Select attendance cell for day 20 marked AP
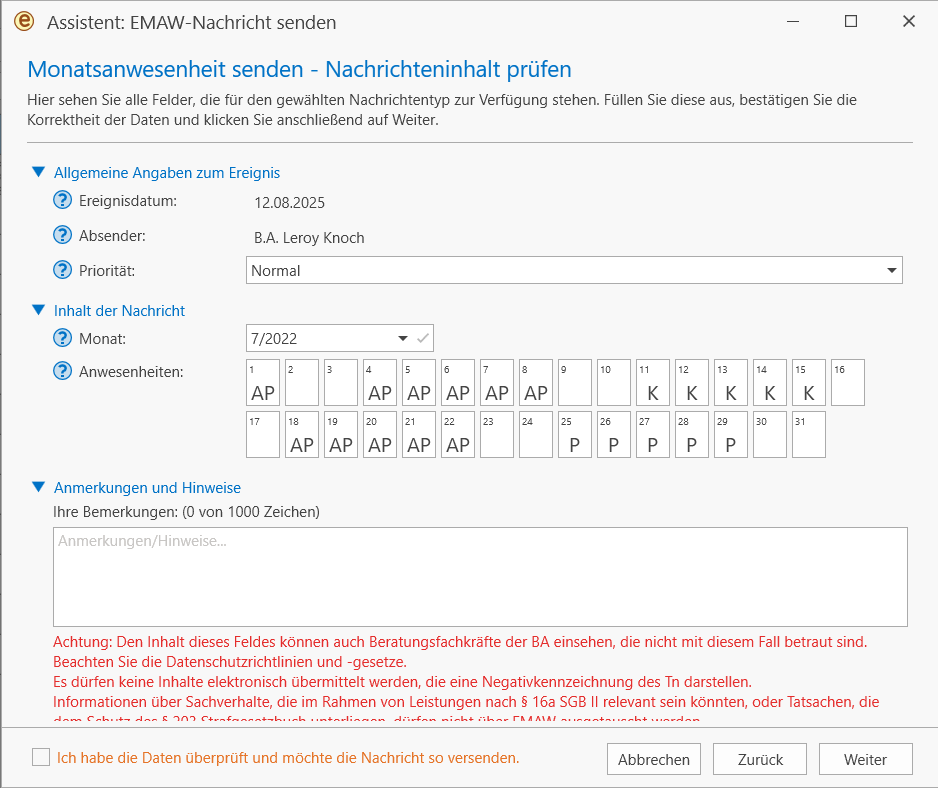 380,434
